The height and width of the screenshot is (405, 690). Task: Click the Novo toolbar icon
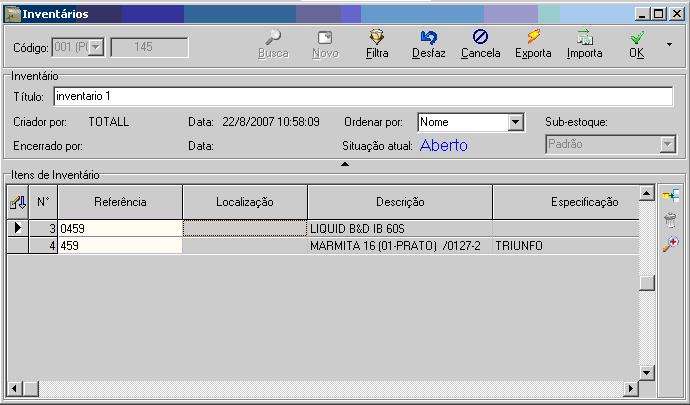325,37
